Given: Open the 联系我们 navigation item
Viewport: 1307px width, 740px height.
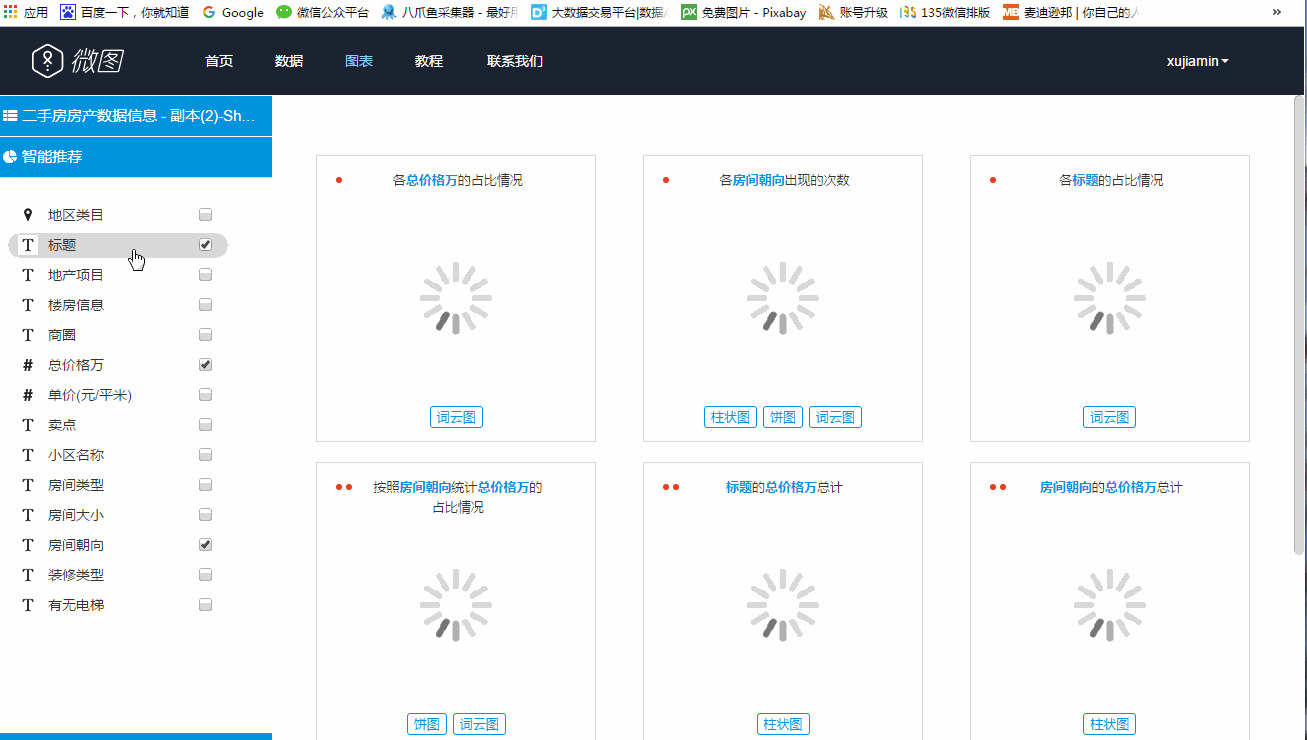Looking at the screenshot, I should 515,61.
